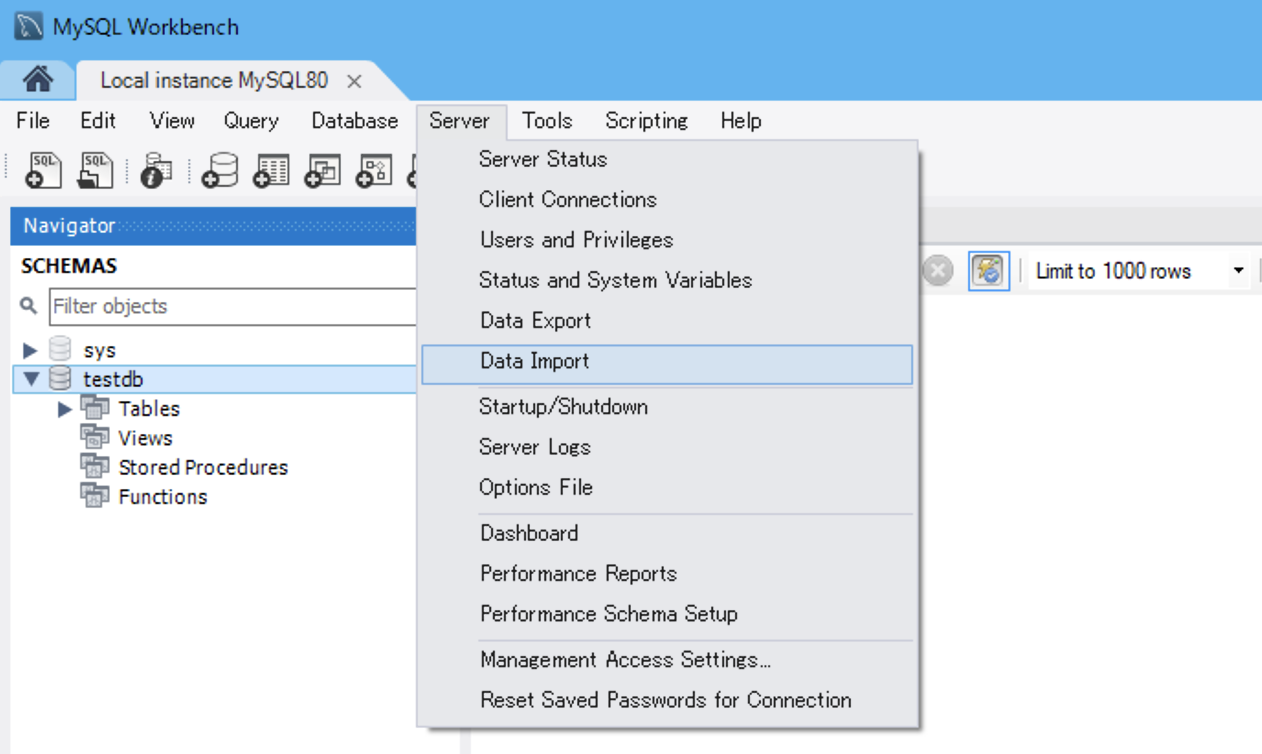1262x754 pixels.
Task: Click the SCHEMAS section heading
Action: tap(69, 266)
